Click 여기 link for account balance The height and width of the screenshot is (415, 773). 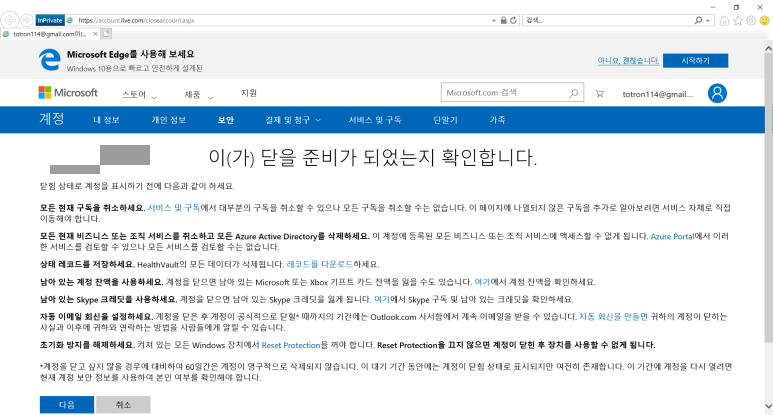(482, 282)
